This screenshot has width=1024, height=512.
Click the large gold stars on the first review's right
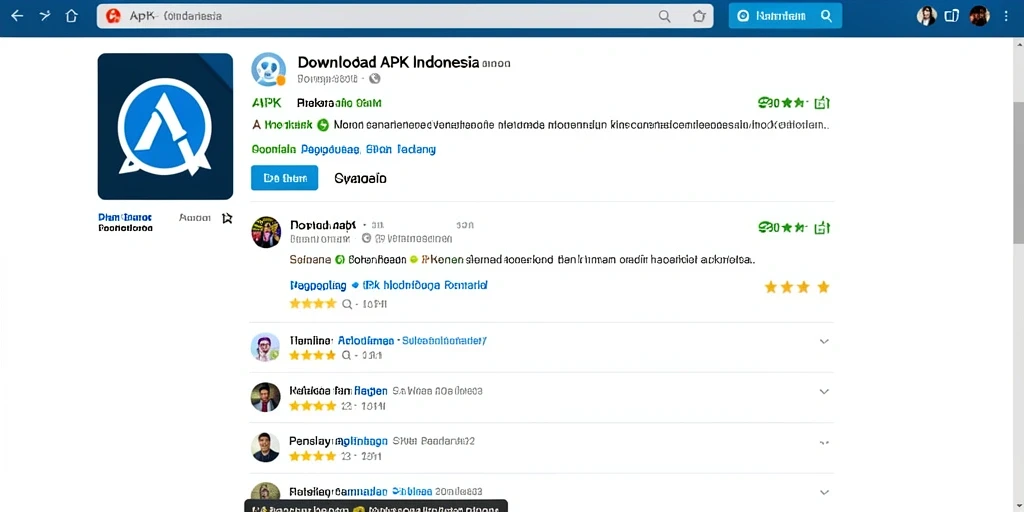point(797,287)
